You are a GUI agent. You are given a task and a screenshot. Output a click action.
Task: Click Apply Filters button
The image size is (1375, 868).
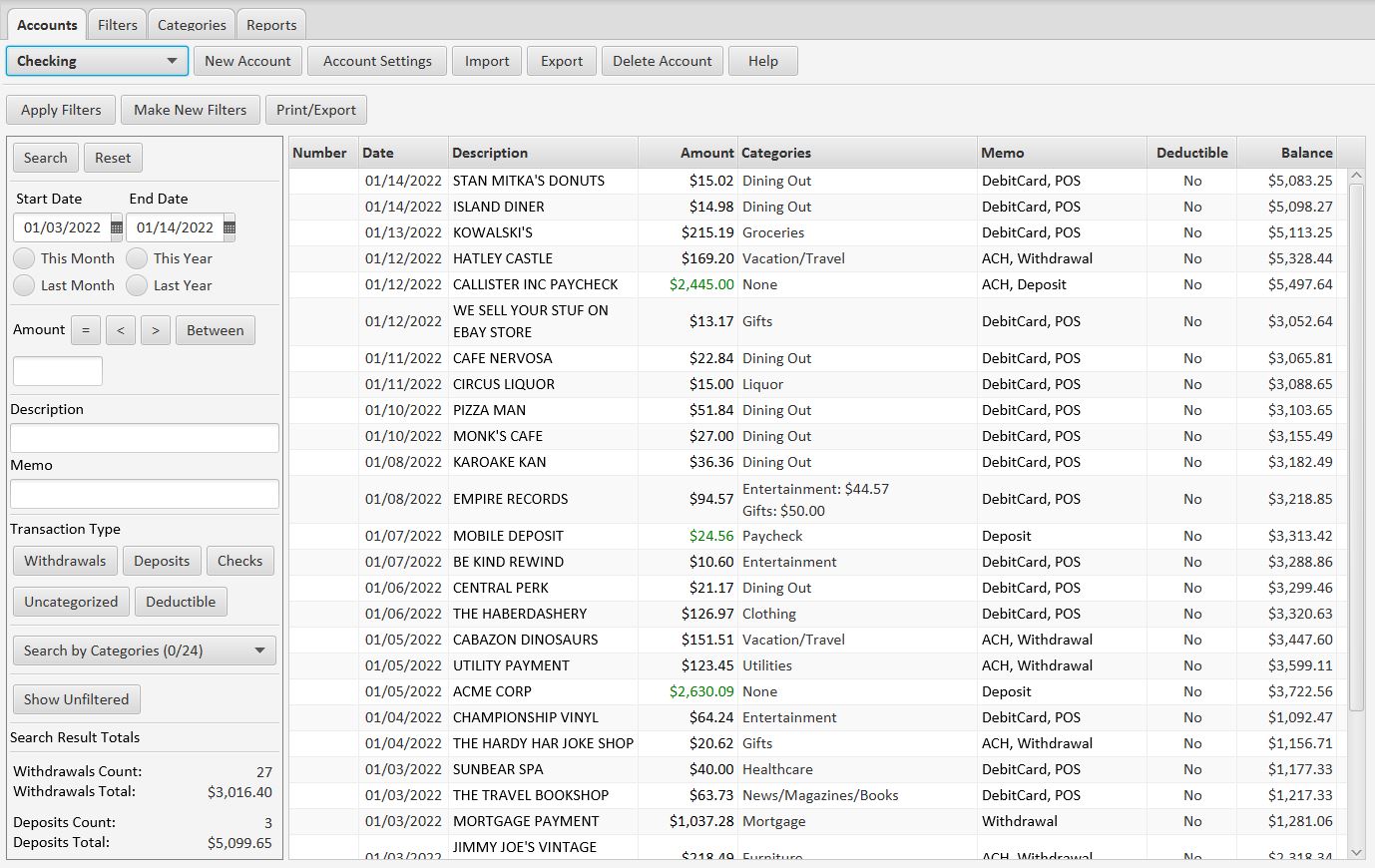(x=61, y=110)
